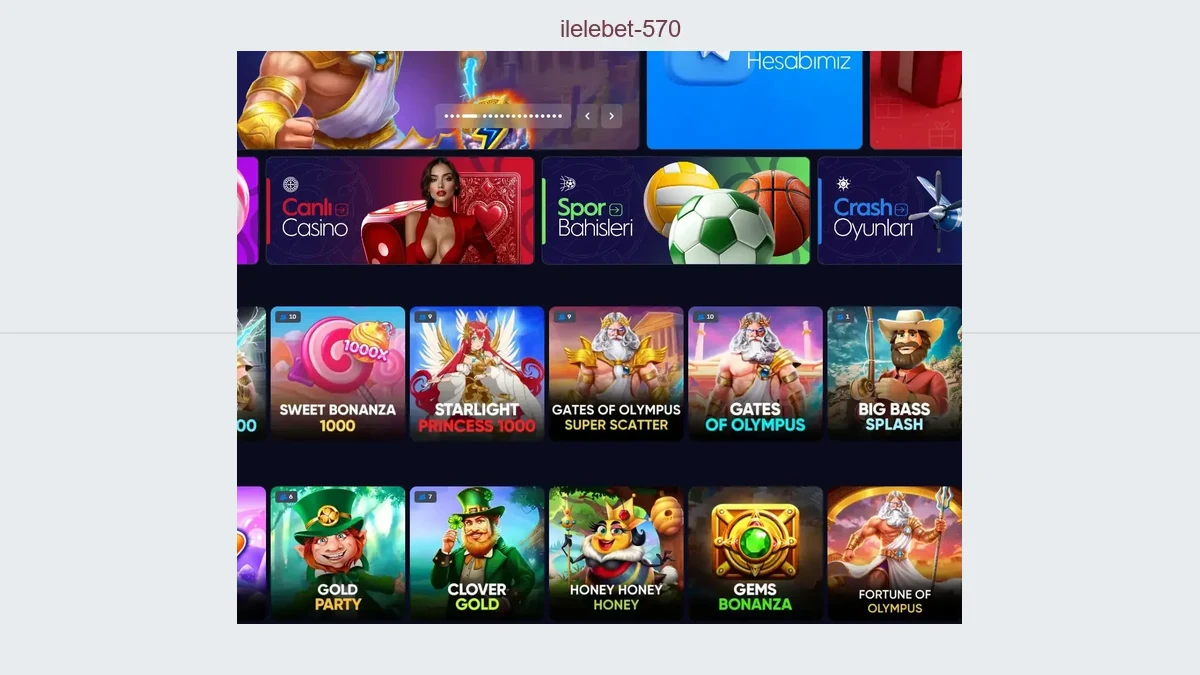This screenshot has width=1200, height=675.
Task: Open the Gold Party slot thumbnail
Action: (338, 553)
